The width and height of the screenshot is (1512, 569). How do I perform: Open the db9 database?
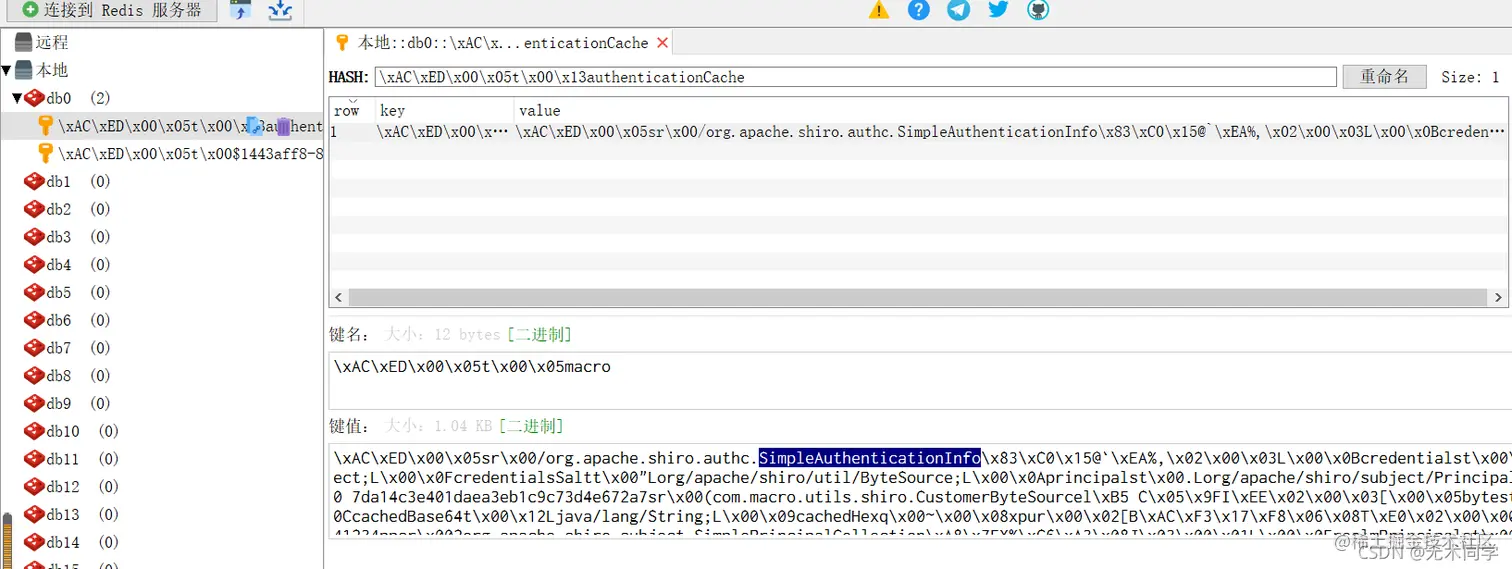(x=59, y=403)
